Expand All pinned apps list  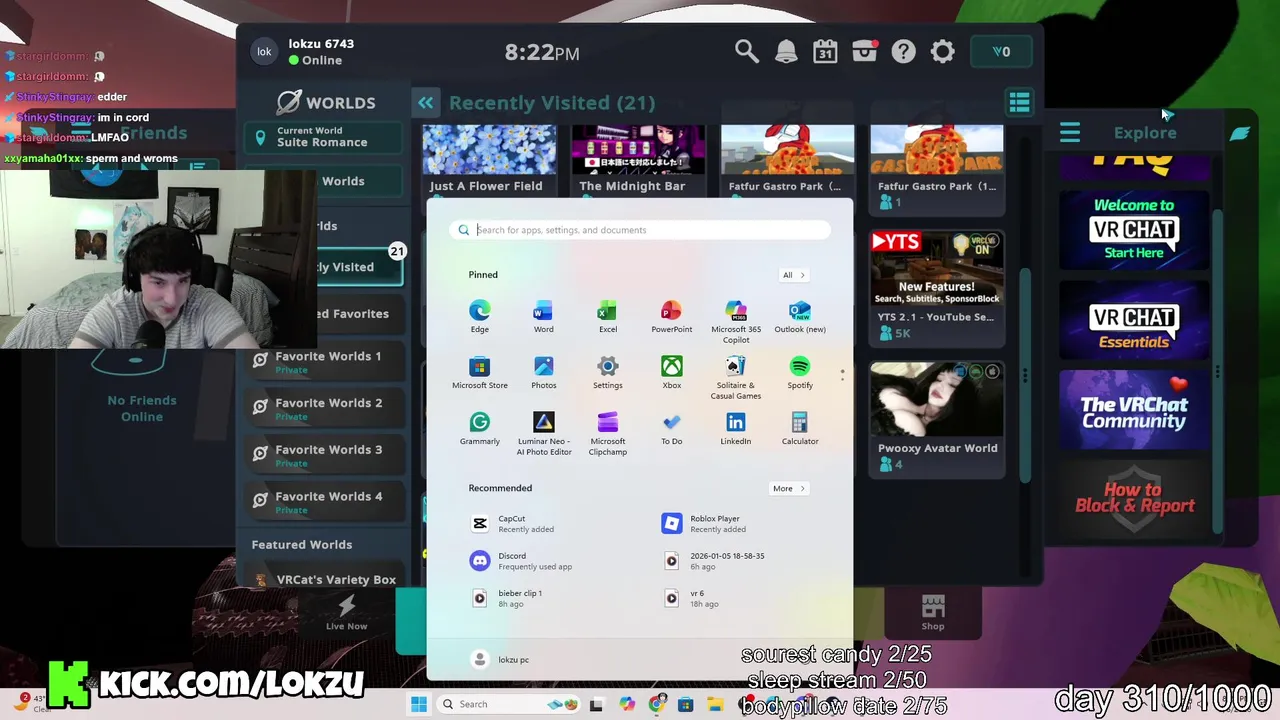(793, 275)
